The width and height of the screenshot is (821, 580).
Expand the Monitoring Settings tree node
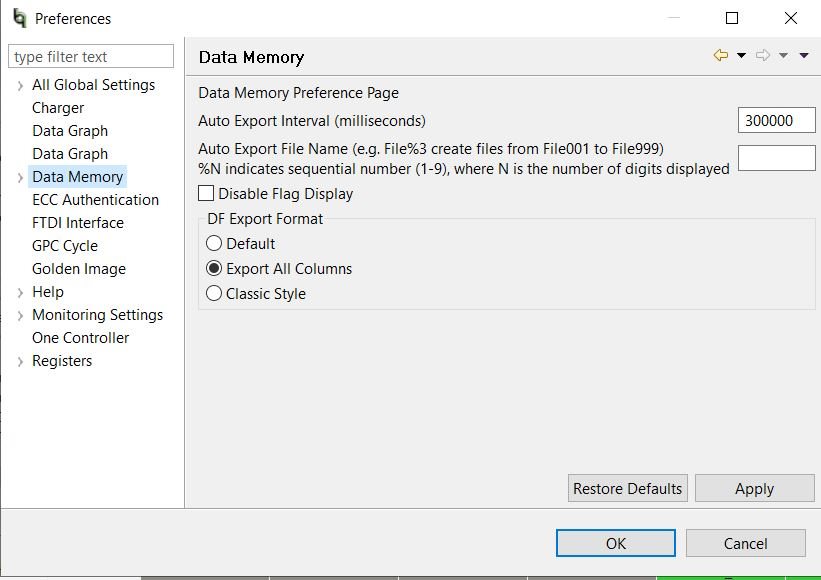[20, 316]
